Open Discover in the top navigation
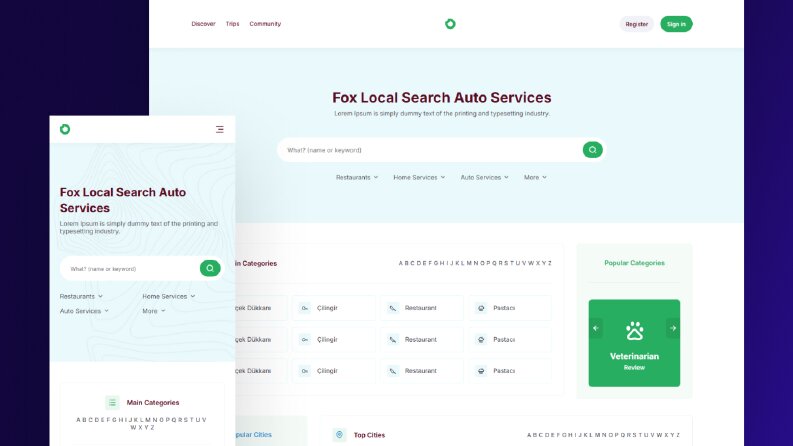The image size is (793, 446). 203,24
